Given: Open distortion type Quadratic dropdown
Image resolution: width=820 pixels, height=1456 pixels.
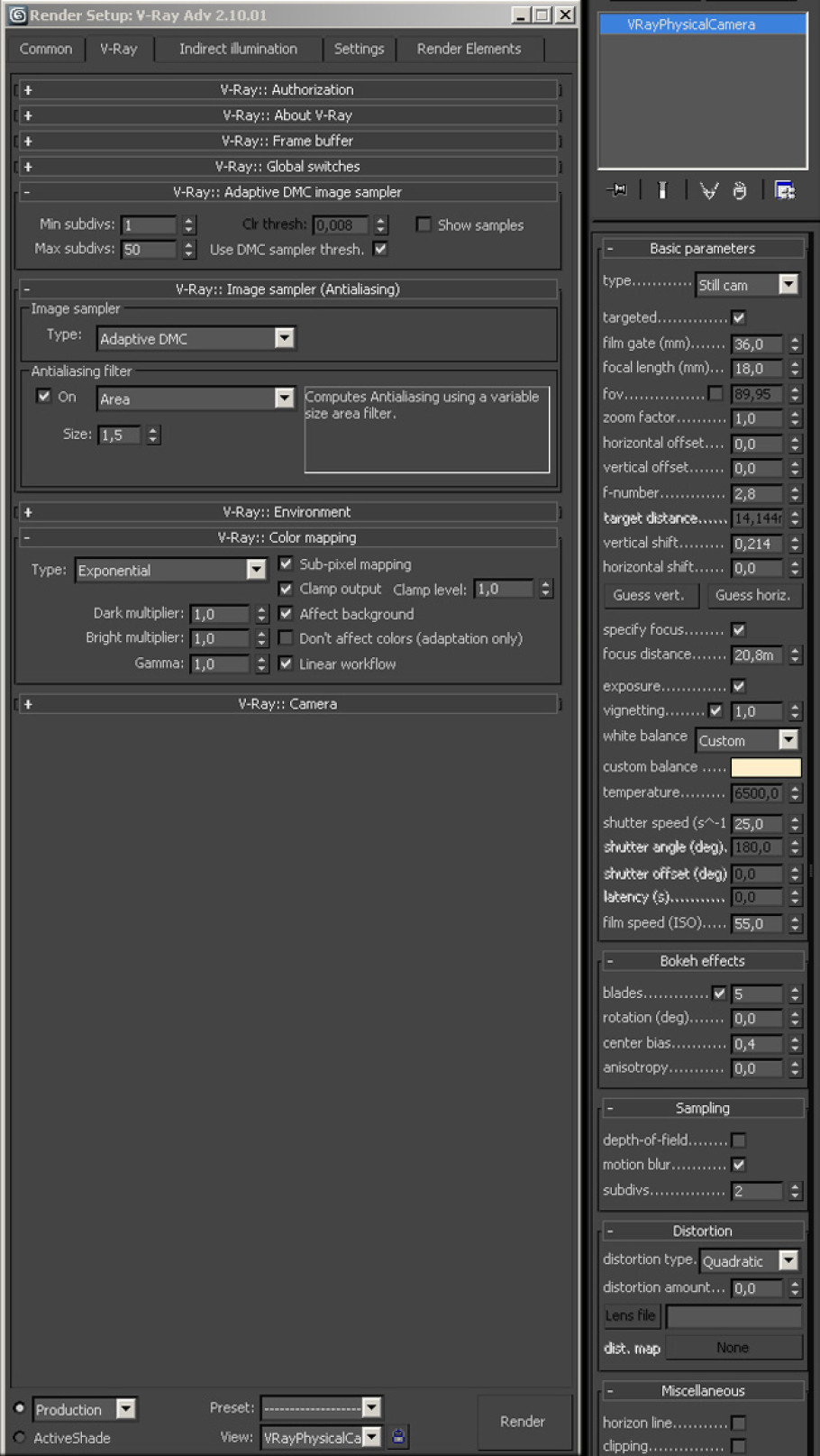Looking at the screenshot, I should point(749,1261).
